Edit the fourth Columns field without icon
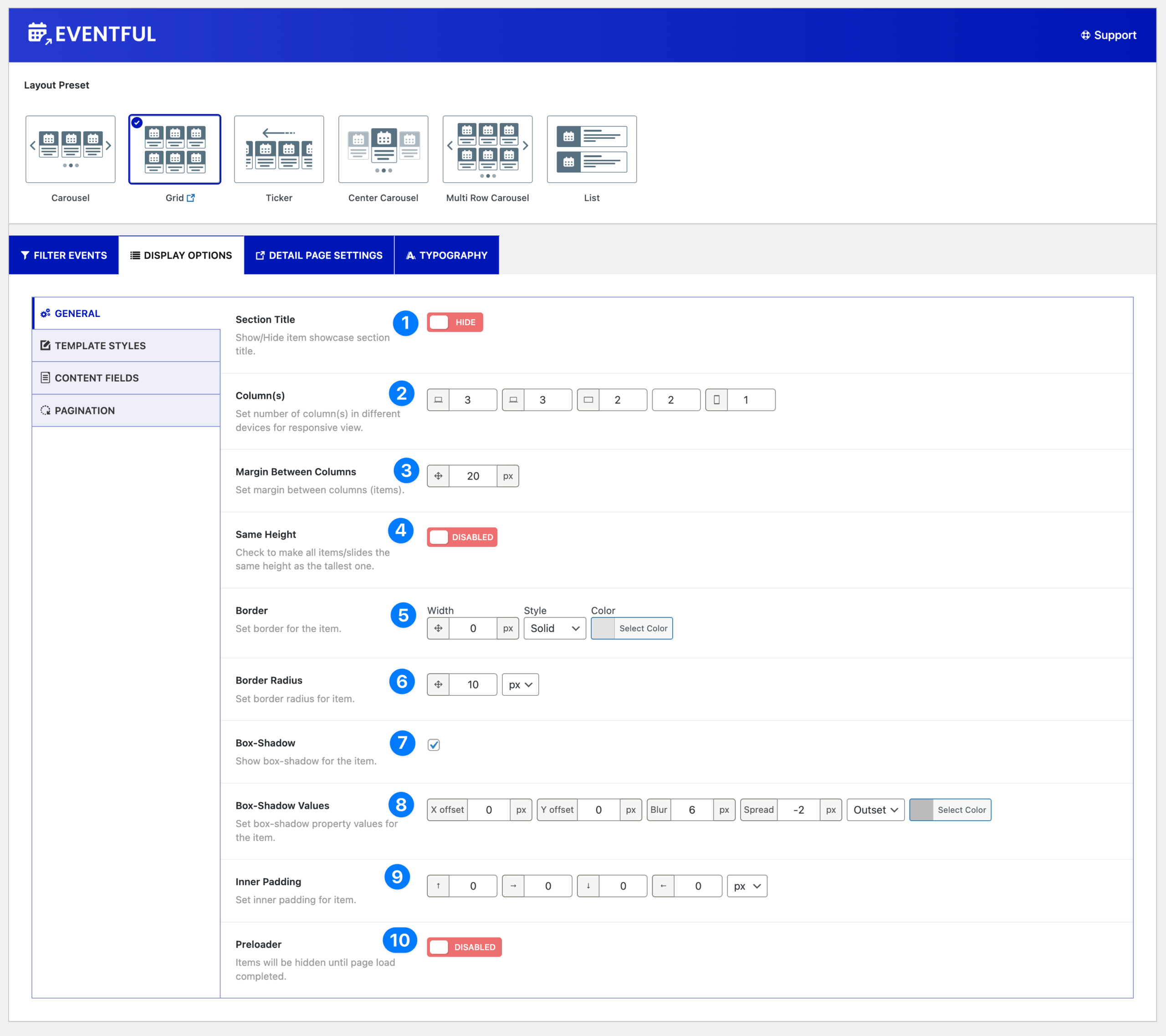Image resolution: width=1166 pixels, height=1036 pixels. click(676, 400)
